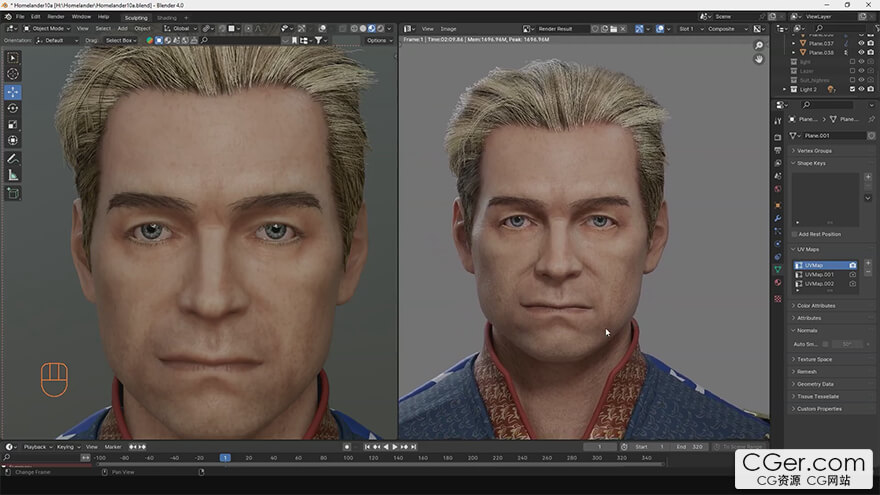The height and width of the screenshot is (495, 880).
Task: Select the Move tool in viewport toolbar
Action: (x=13, y=91)
